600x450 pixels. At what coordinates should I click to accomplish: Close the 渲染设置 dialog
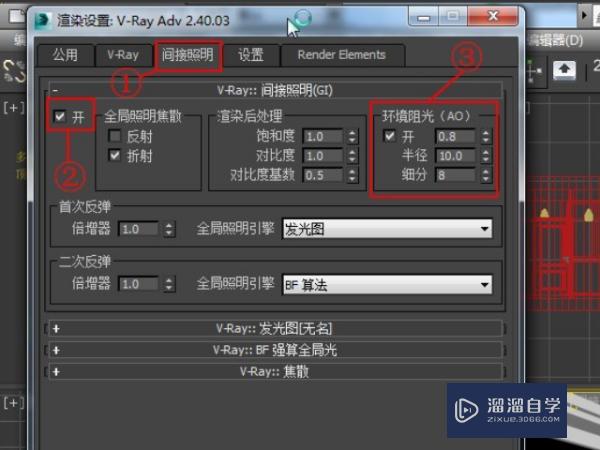pyautogui.click(x=493, y=16)
